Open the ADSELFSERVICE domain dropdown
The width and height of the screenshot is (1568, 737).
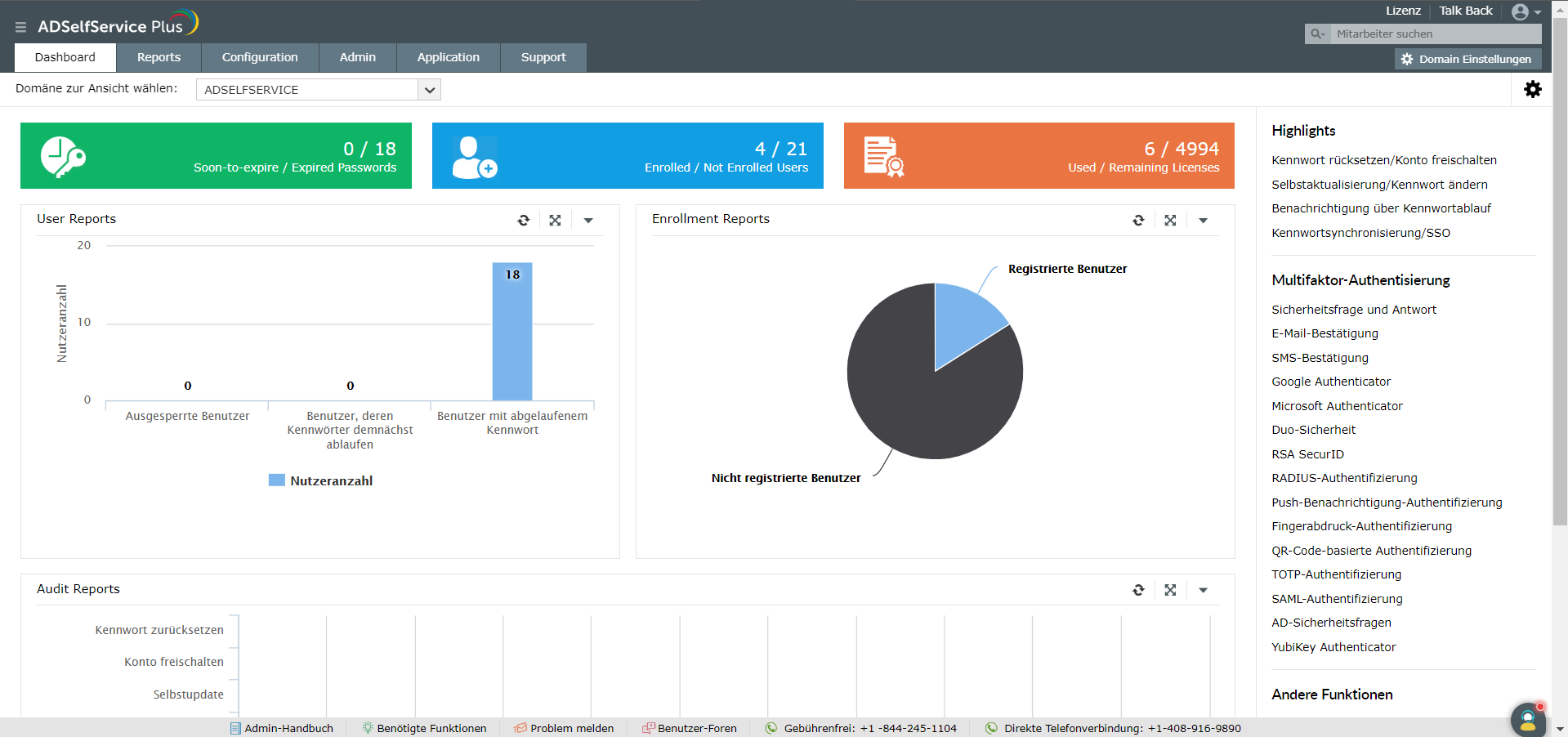(x=429, y=90)
